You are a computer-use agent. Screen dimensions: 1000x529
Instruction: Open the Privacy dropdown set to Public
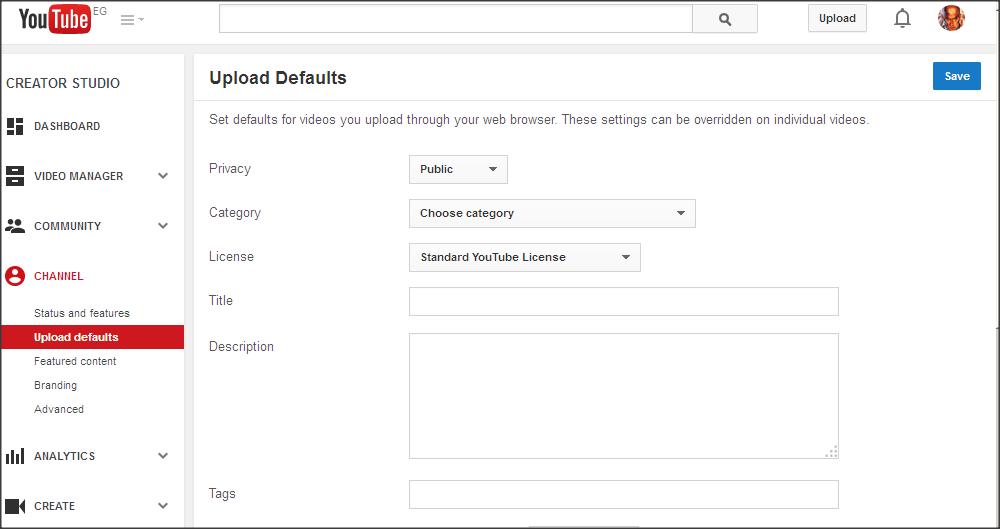pyautogui.click(x=458, y=169)
